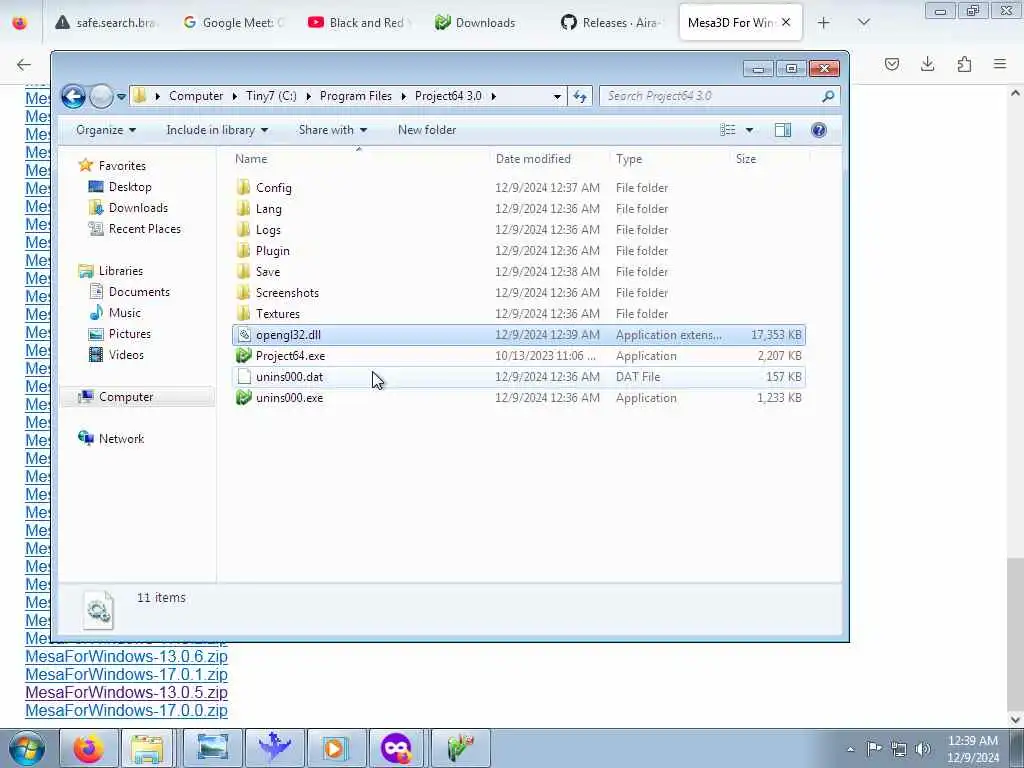The width and height of the screenshot is (1024, 768).
Task: Expand the arrow after Computer breadcrumb
Action: pos(235,96)
